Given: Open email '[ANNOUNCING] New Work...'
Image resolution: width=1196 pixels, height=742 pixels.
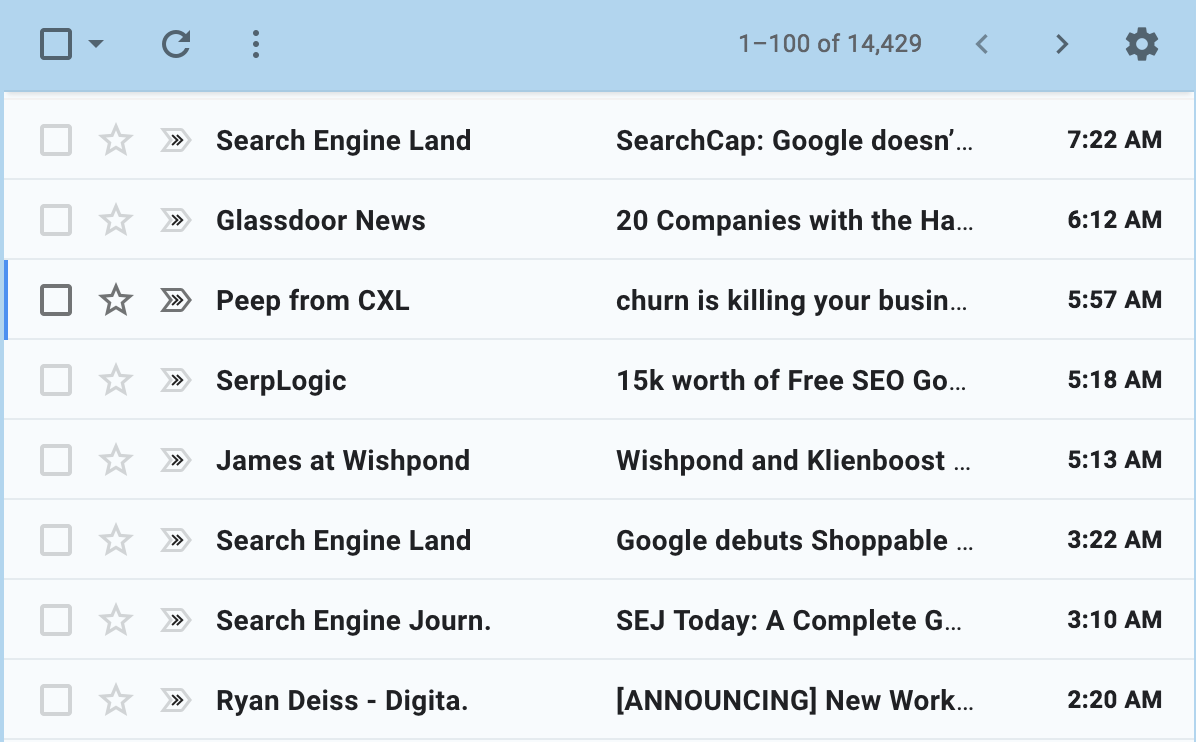Looking at the screenshot, I should pyautogui.click(x=794, y=701).
